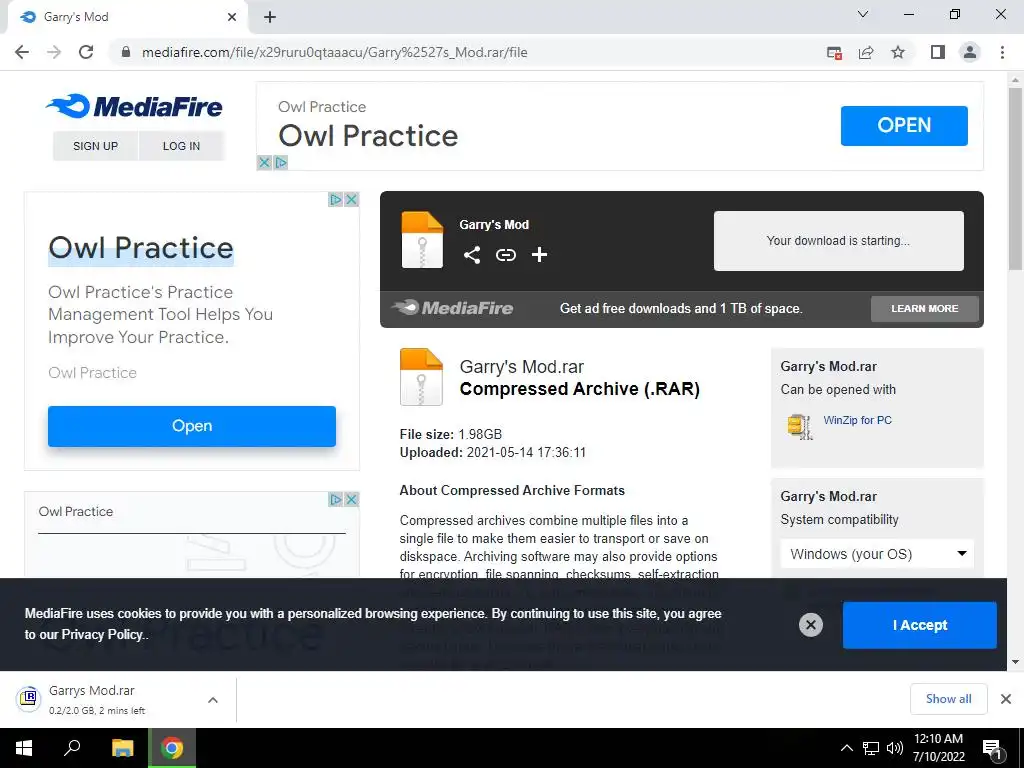Click the share page icon in address bar
Viewport: 1024px width, 768px height.
tap(866, 52)
